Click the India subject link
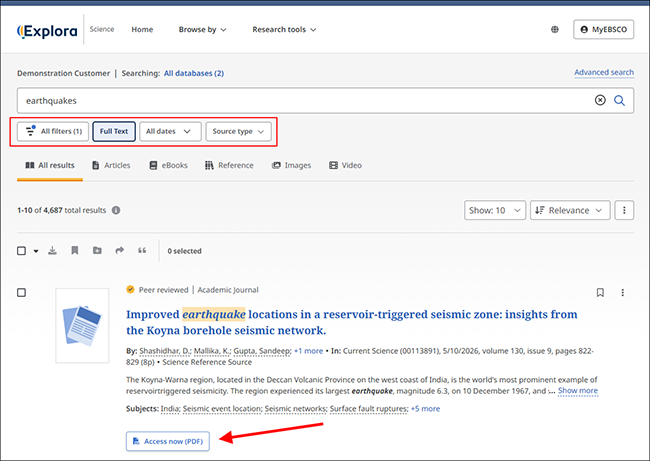650x461 pixels. [170, 409]
